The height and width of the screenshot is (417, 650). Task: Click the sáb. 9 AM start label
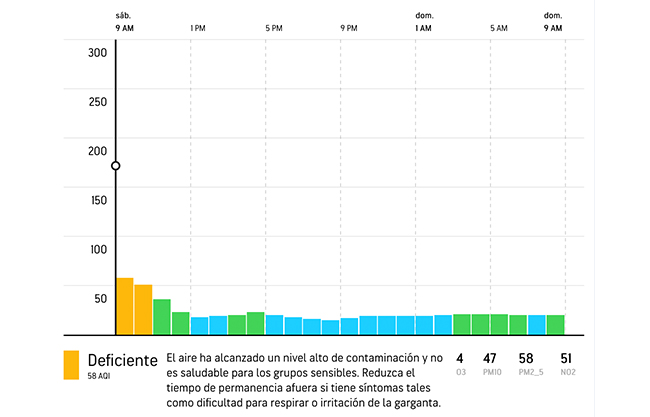[x=123, y=22]
